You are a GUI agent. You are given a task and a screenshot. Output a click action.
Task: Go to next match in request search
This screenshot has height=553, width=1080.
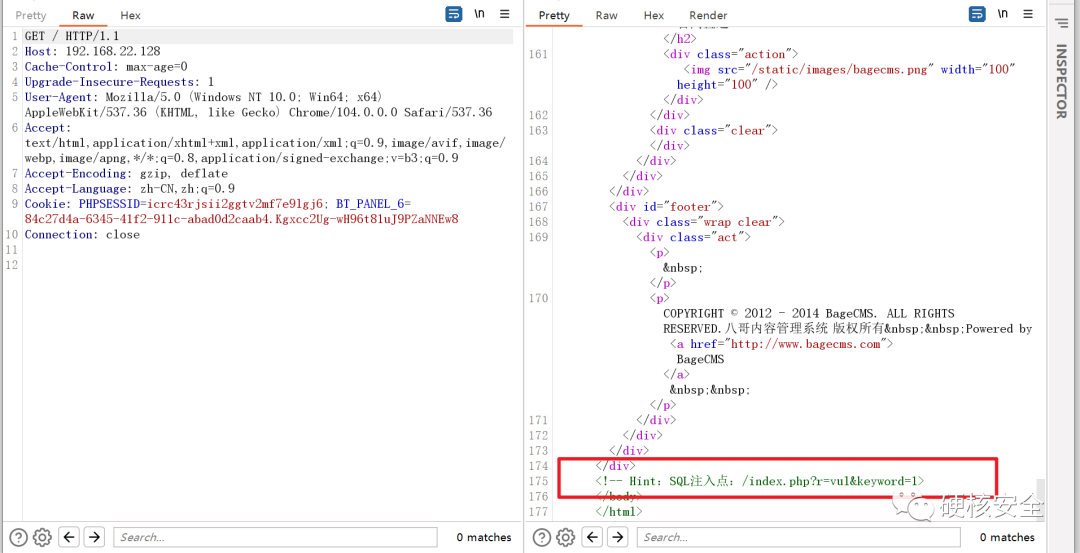(x=94, y=536)
